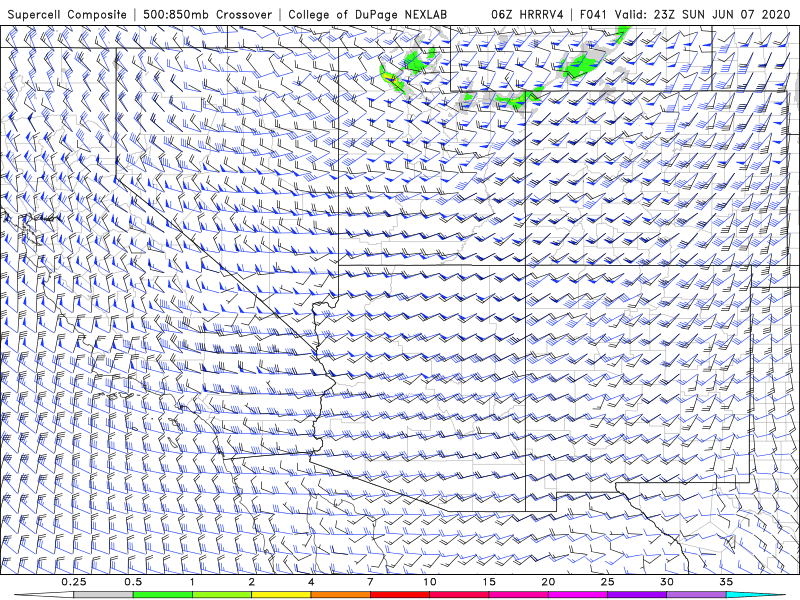This screenshot has height=600, width=800.
Task: Select the 2 label on the legend
Action: tap(252, 582)
